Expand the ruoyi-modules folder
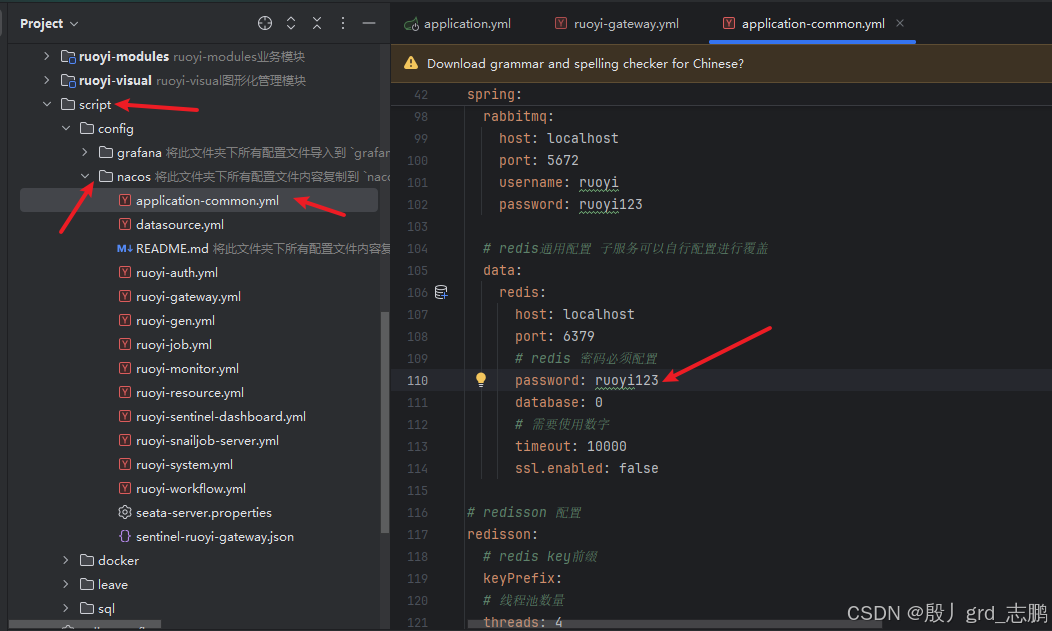This screenshot has width=1052, height=631. pyautogui.click(x=46, y=56)
